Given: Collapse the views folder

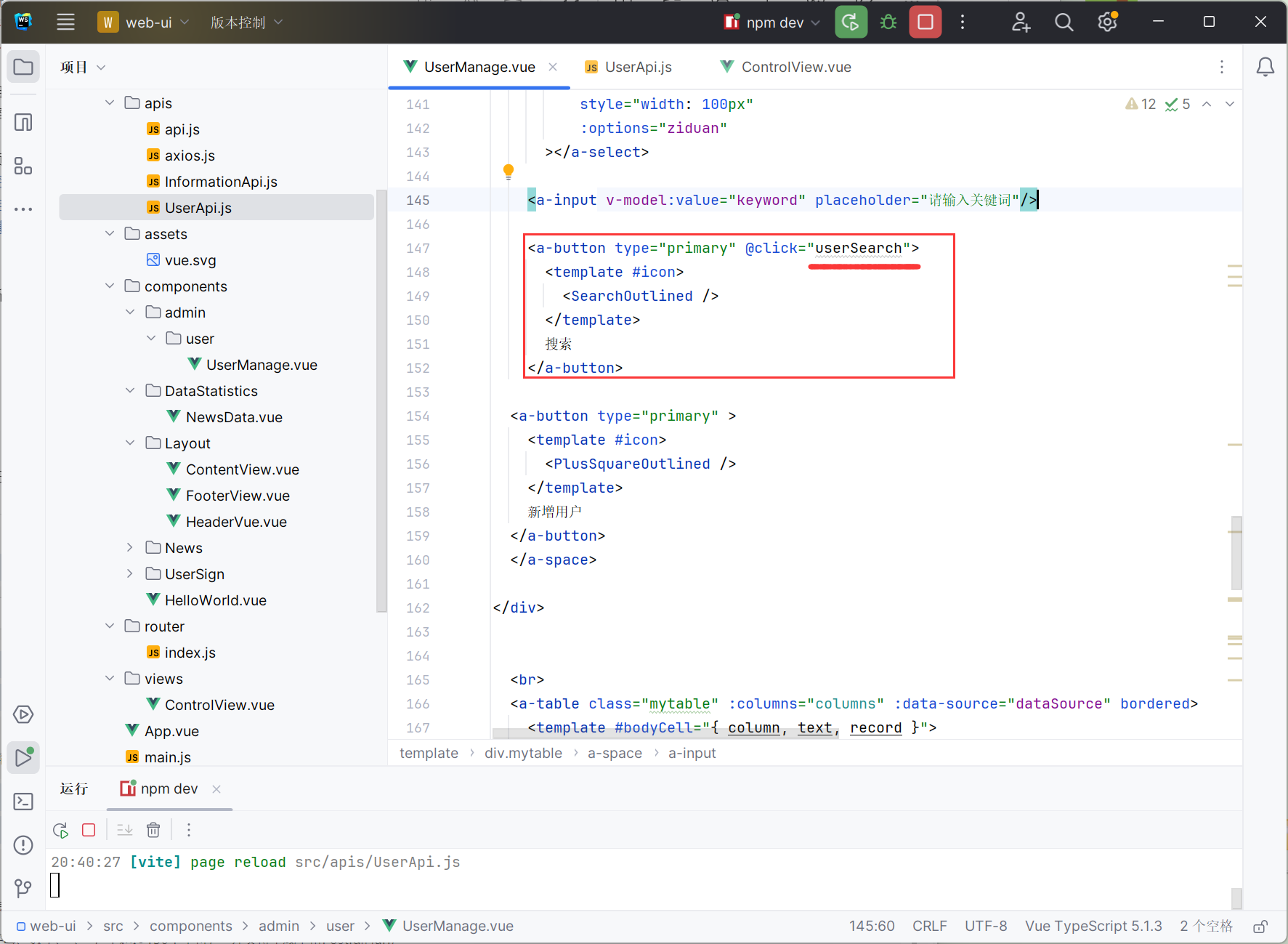Looking at the screenshot, I should 110,678.
